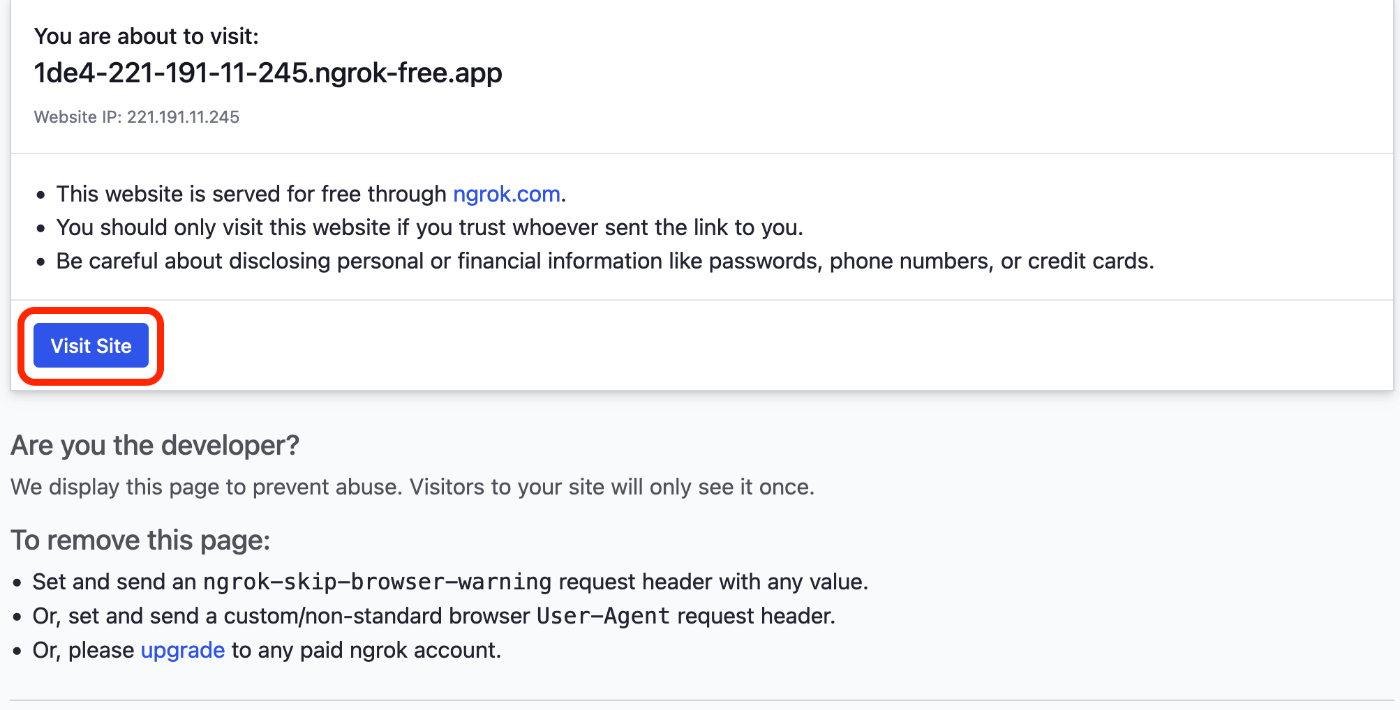Click the 'to any paid ngrok account' text
The height and width of the screenshot is (710, 1400).
click(366, 650)
